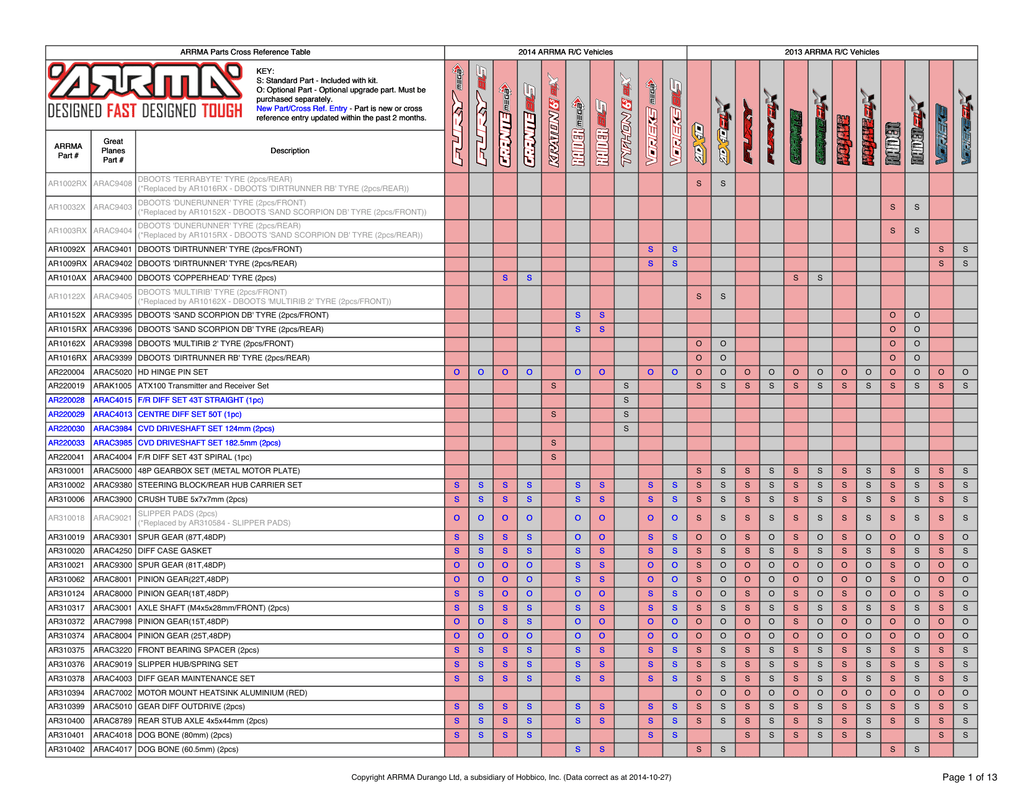Click '48P GEARBOX SET (METAL MOTOR PLATE)' description
The width and height of the screenshot is (1024, 791).
[219, 471]
